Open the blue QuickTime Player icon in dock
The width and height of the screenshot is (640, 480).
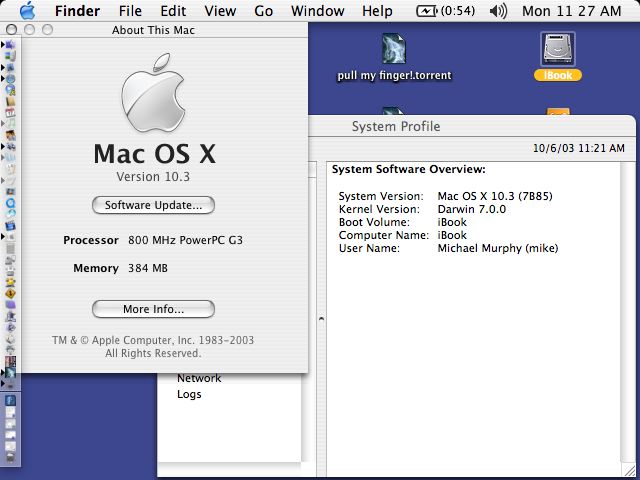tap(10, 202)
